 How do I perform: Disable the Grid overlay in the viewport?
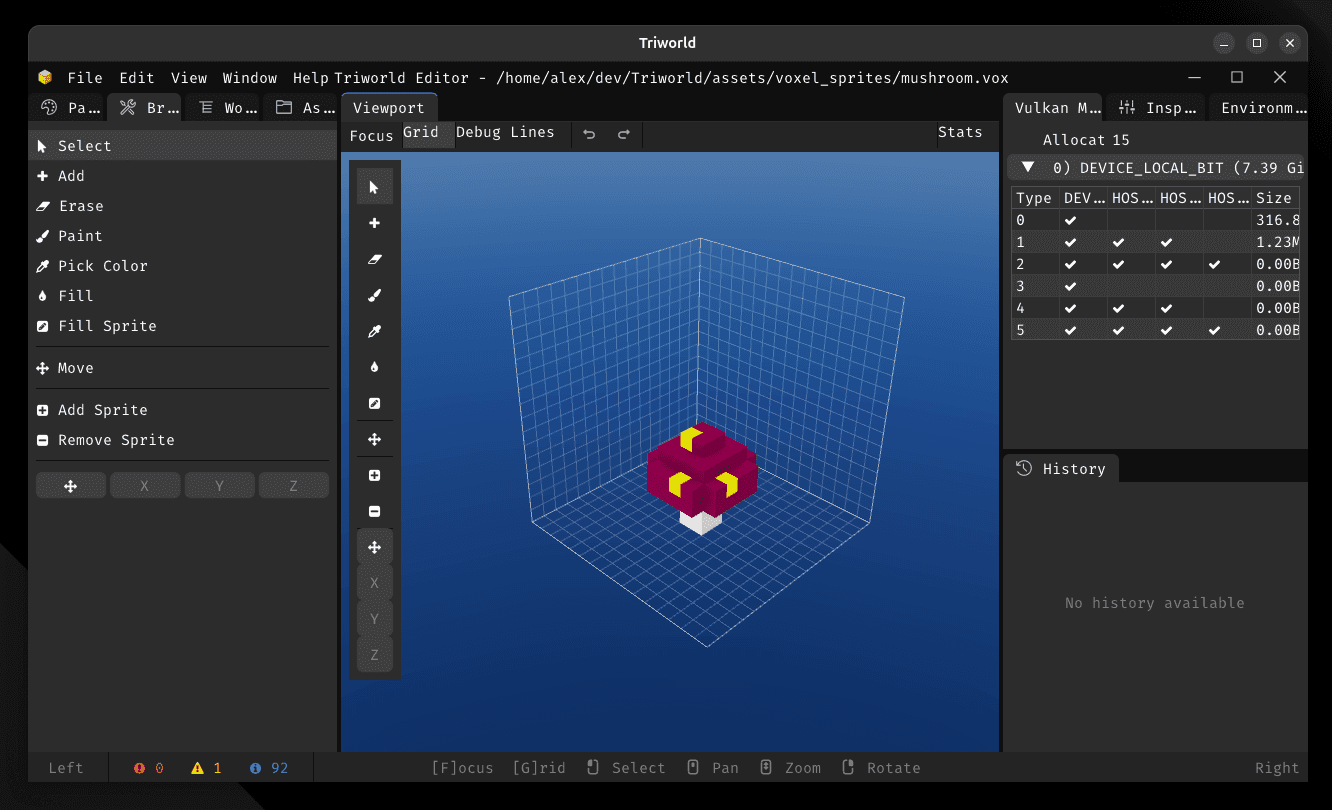(x=421, y=131)
